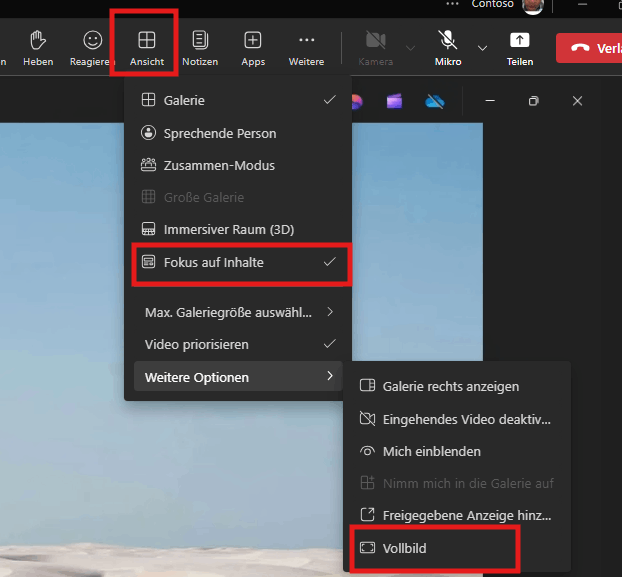
Task: Raise hand with the Heben button
Action: pyautogui.click(x=38, y=48)
